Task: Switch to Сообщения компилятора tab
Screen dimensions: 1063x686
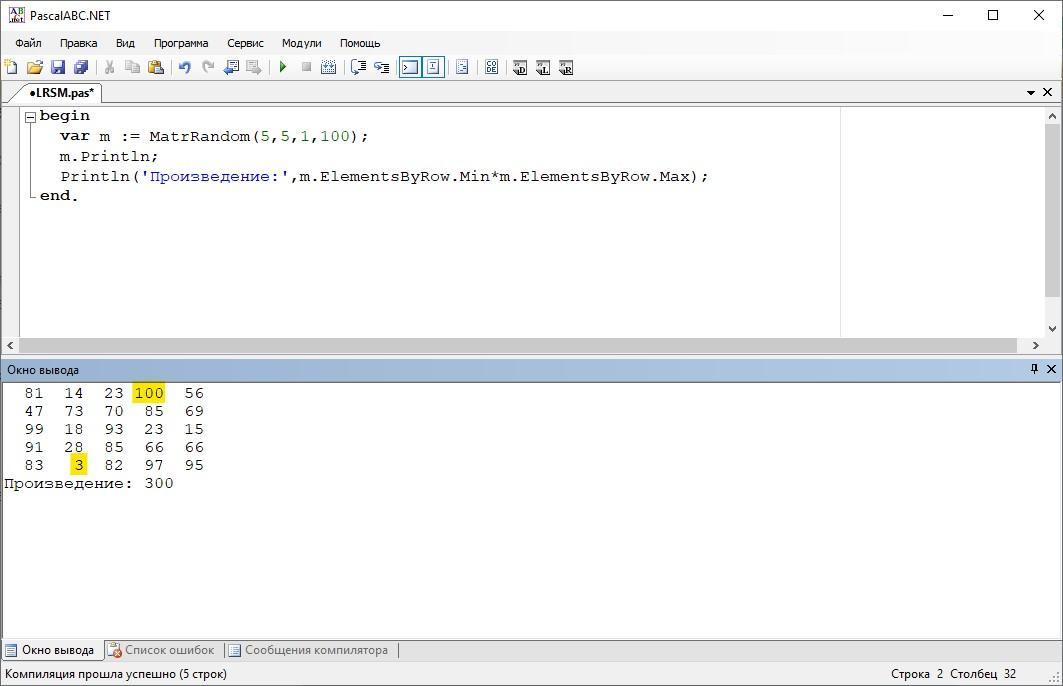Action: [308, 650]
